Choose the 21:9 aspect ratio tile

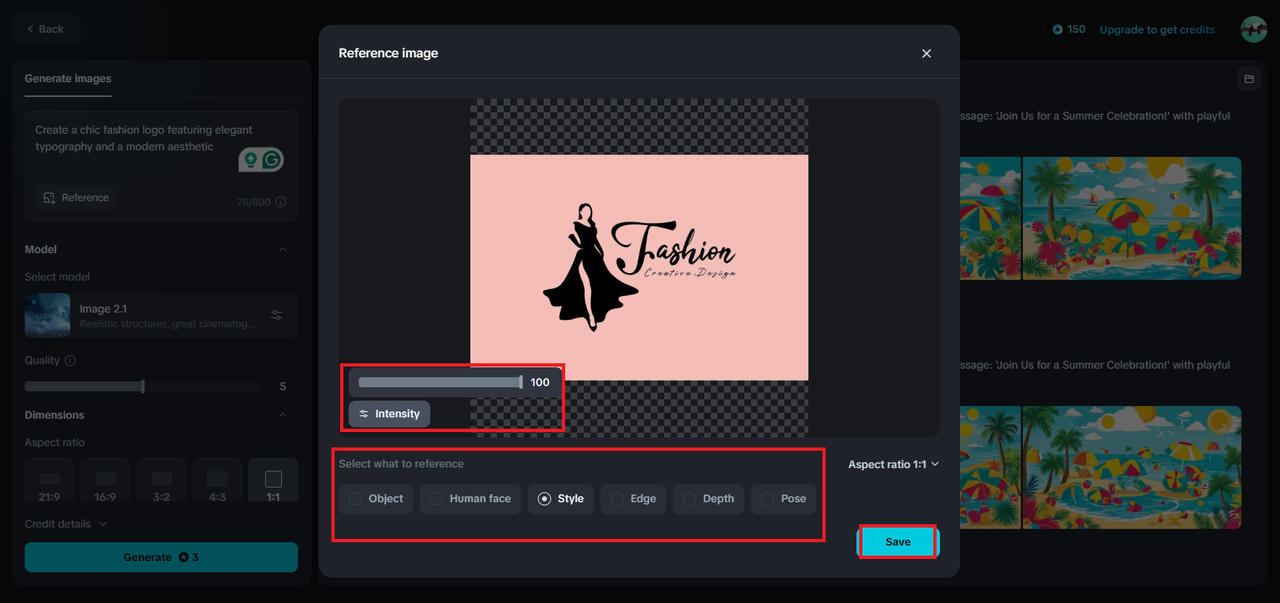pyautogui.click(x=49, y=480)
